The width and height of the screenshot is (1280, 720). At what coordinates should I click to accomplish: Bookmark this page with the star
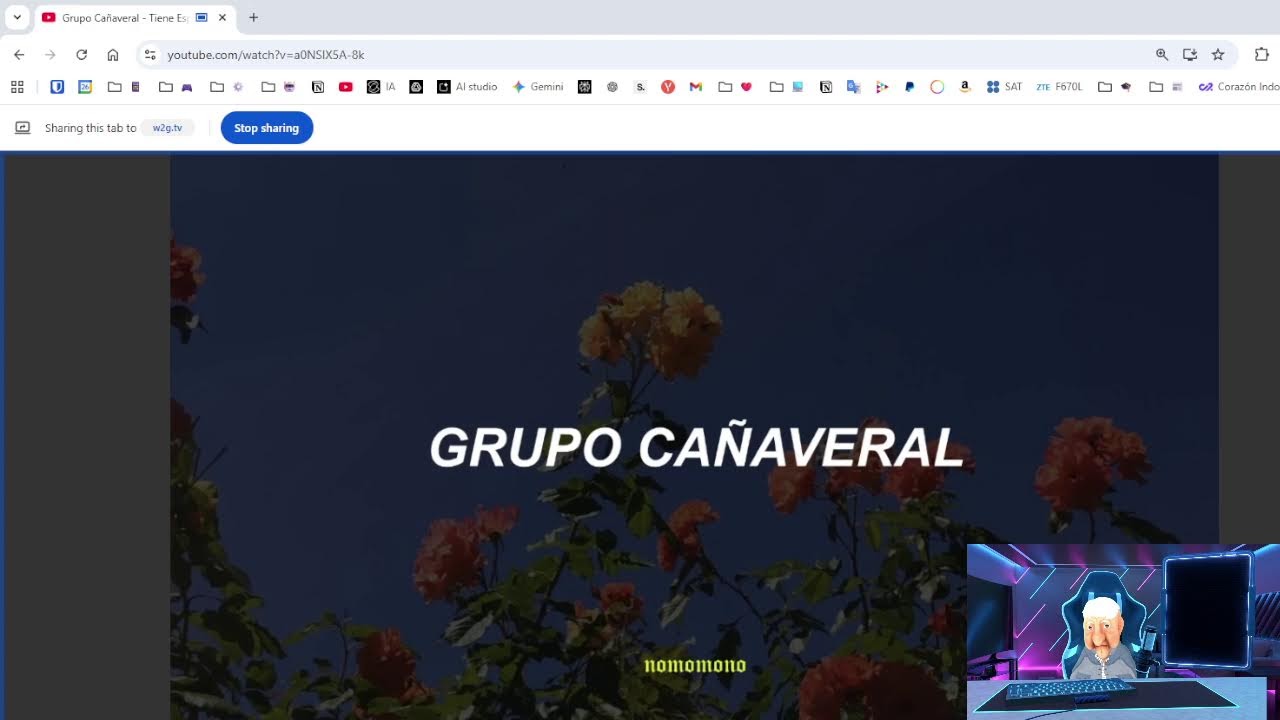[1218, 55]
